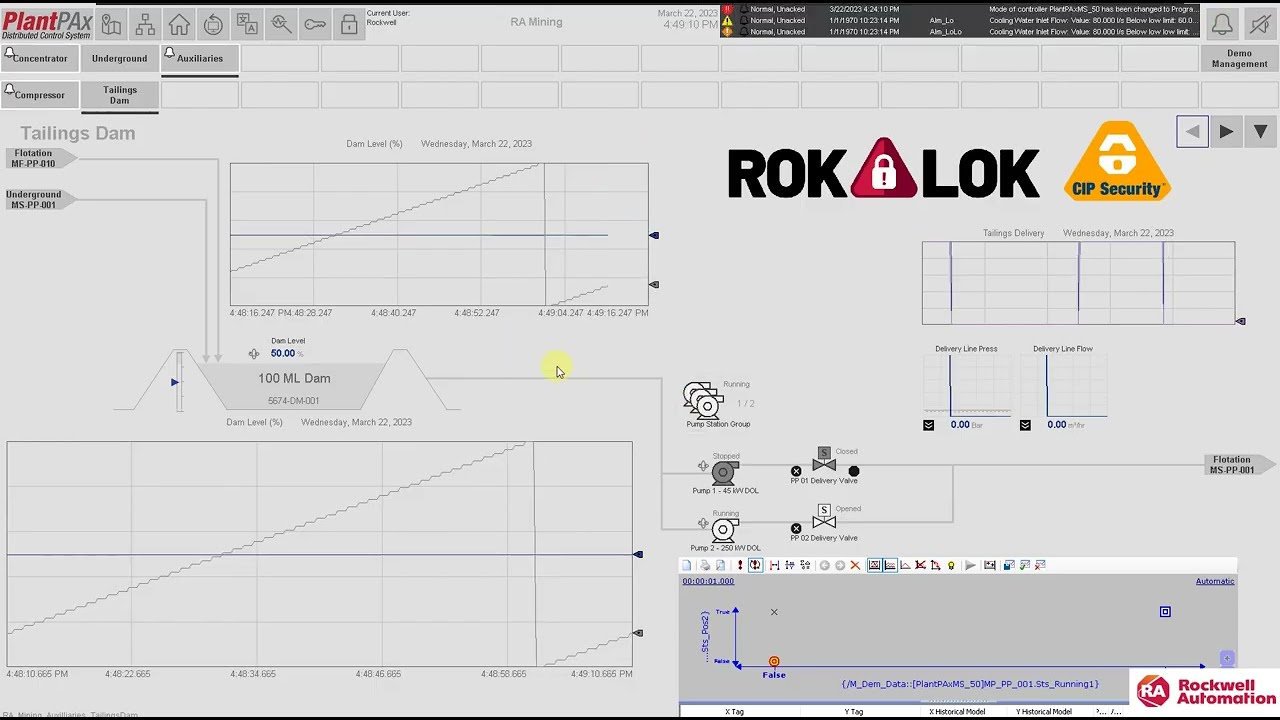Open Pump 1 - 45 kW DOL faceplate
The width and height of the screenshot is (1280, 720).
724,471
